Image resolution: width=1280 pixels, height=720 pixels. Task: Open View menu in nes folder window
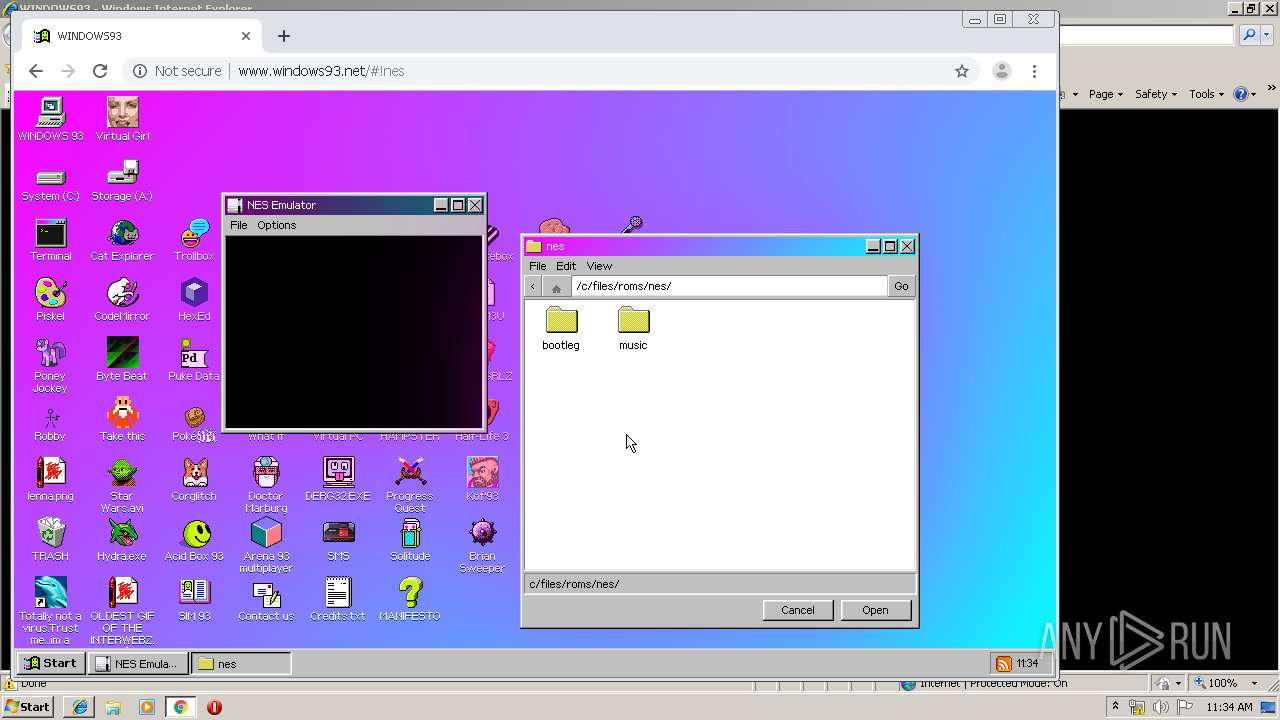click(599, 266)
